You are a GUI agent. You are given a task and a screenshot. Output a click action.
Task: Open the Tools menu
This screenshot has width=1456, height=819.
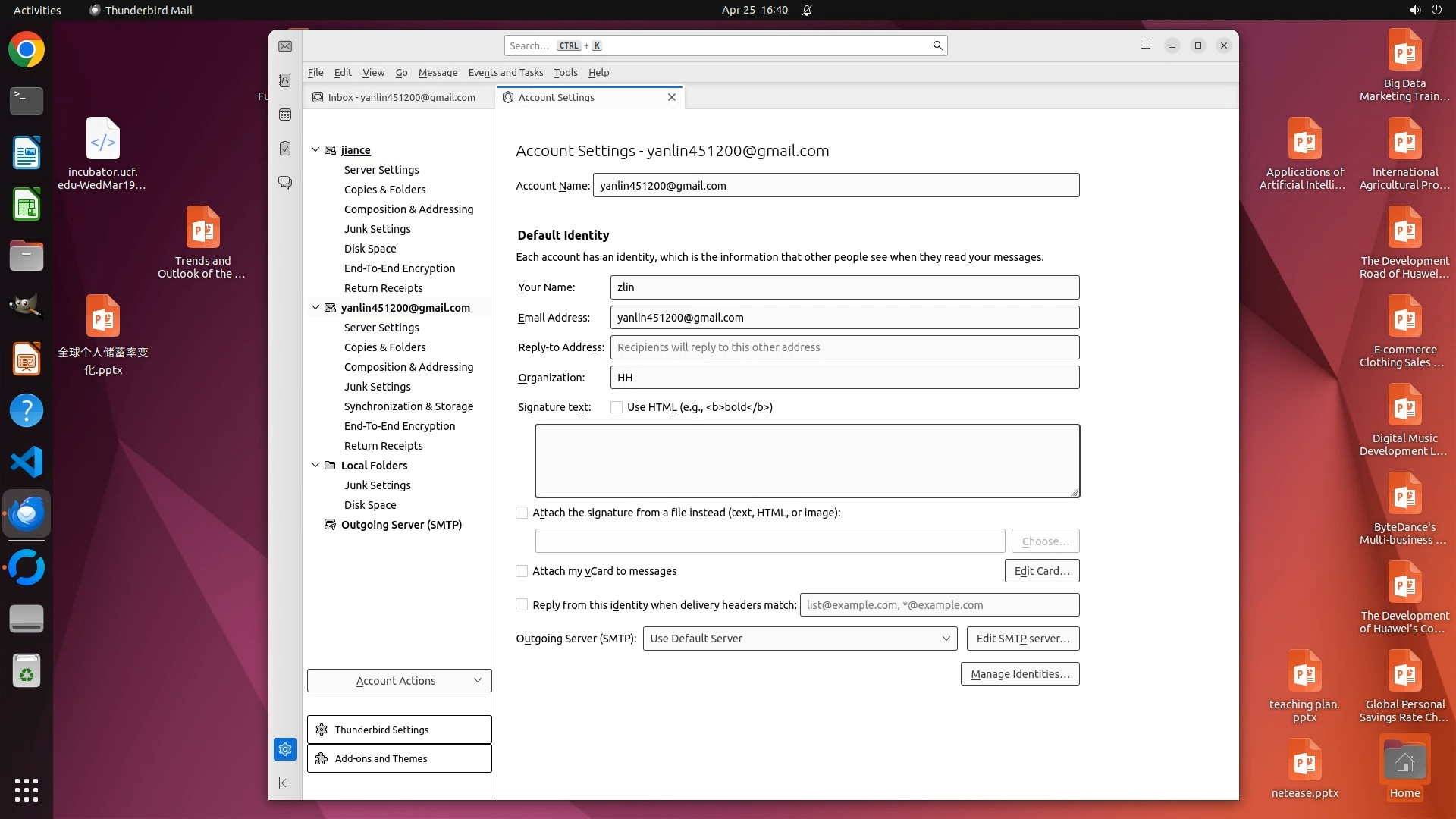tap(565, 73)
